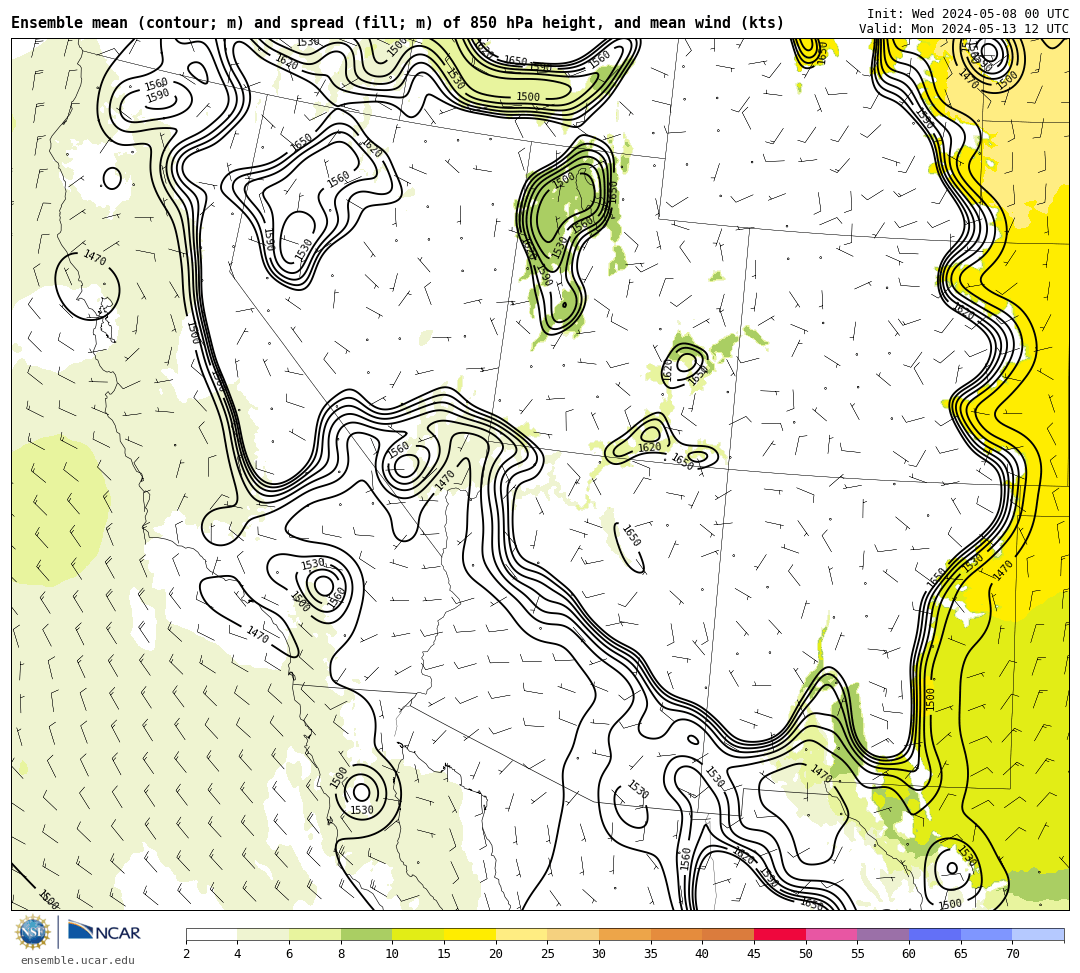Click the colorbar tick label 10
The height and width of the screenshot is (973, 1080).
point(393,954)
